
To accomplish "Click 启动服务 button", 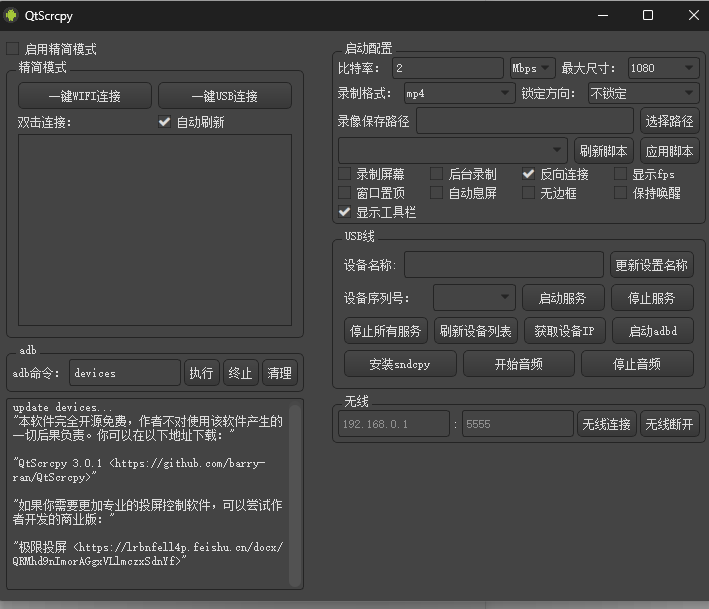I will coord(563,297).
